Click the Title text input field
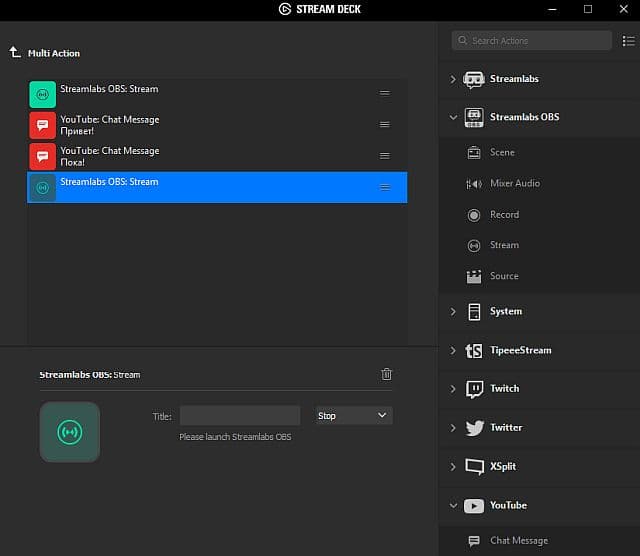 (x=240, y=415)
